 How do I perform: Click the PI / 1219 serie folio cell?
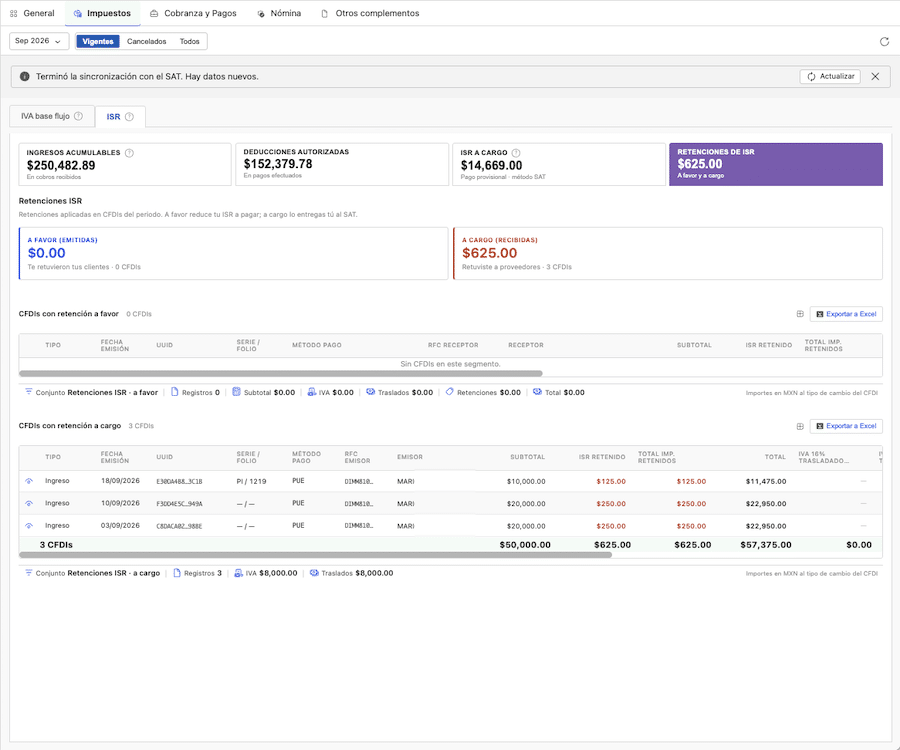251,481
